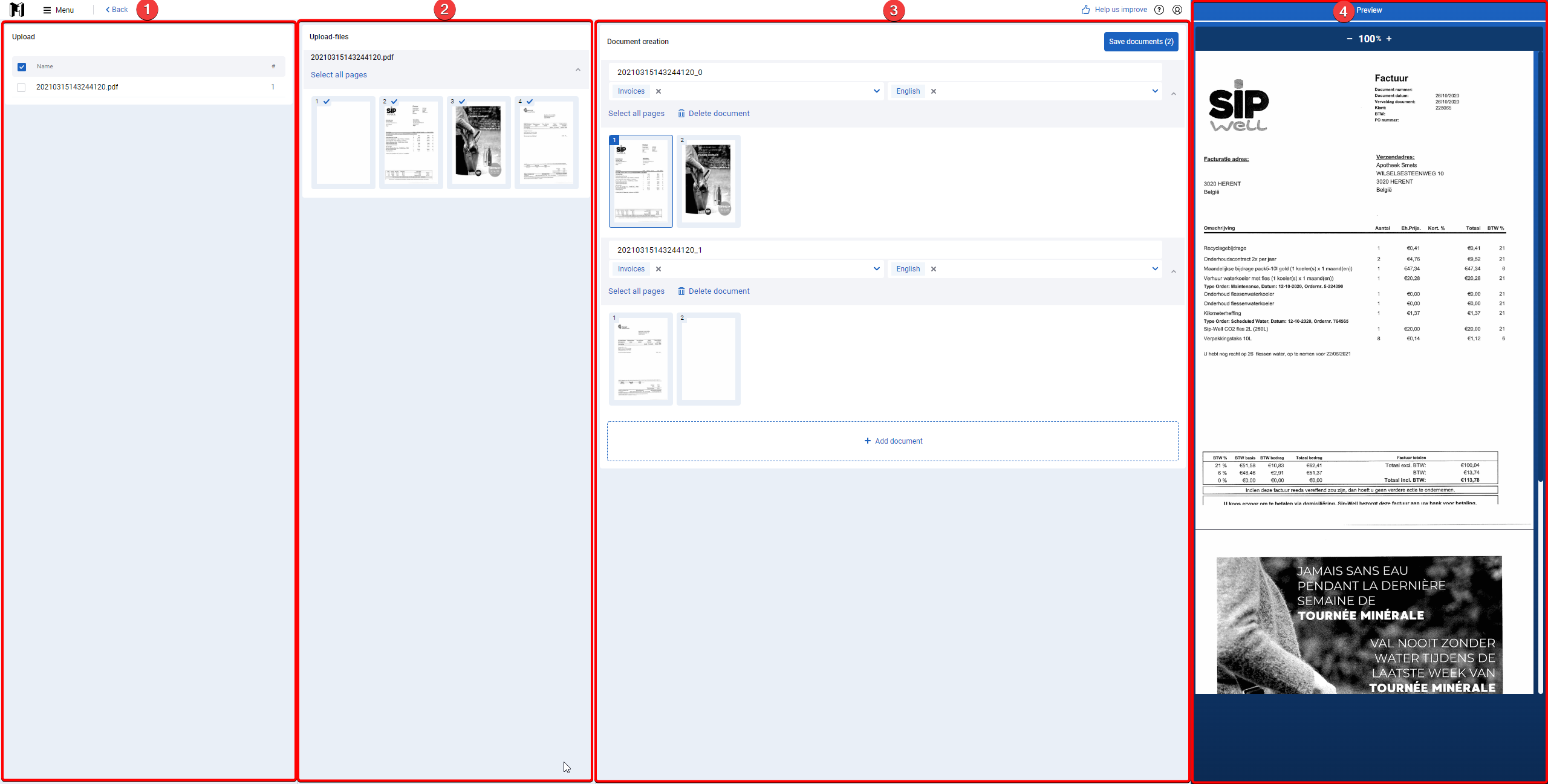Go Back to previous screen

click(x=117, y=10)
